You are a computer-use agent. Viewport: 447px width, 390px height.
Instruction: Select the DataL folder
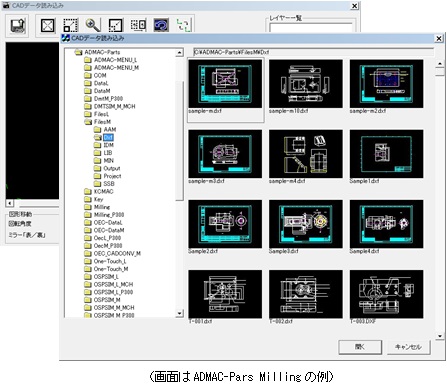(101, 83)
